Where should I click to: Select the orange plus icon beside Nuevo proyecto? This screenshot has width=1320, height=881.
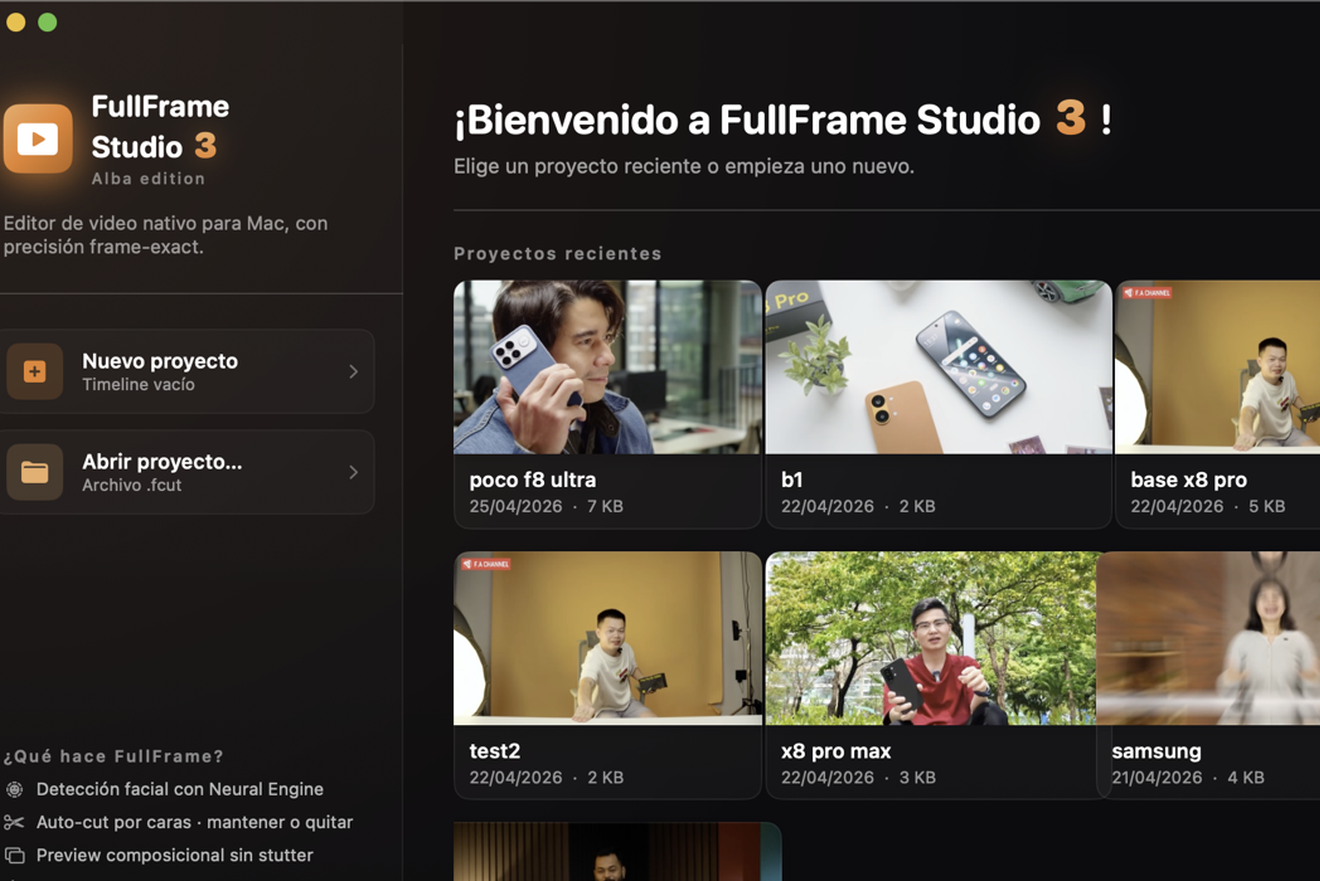pos(35,371)
